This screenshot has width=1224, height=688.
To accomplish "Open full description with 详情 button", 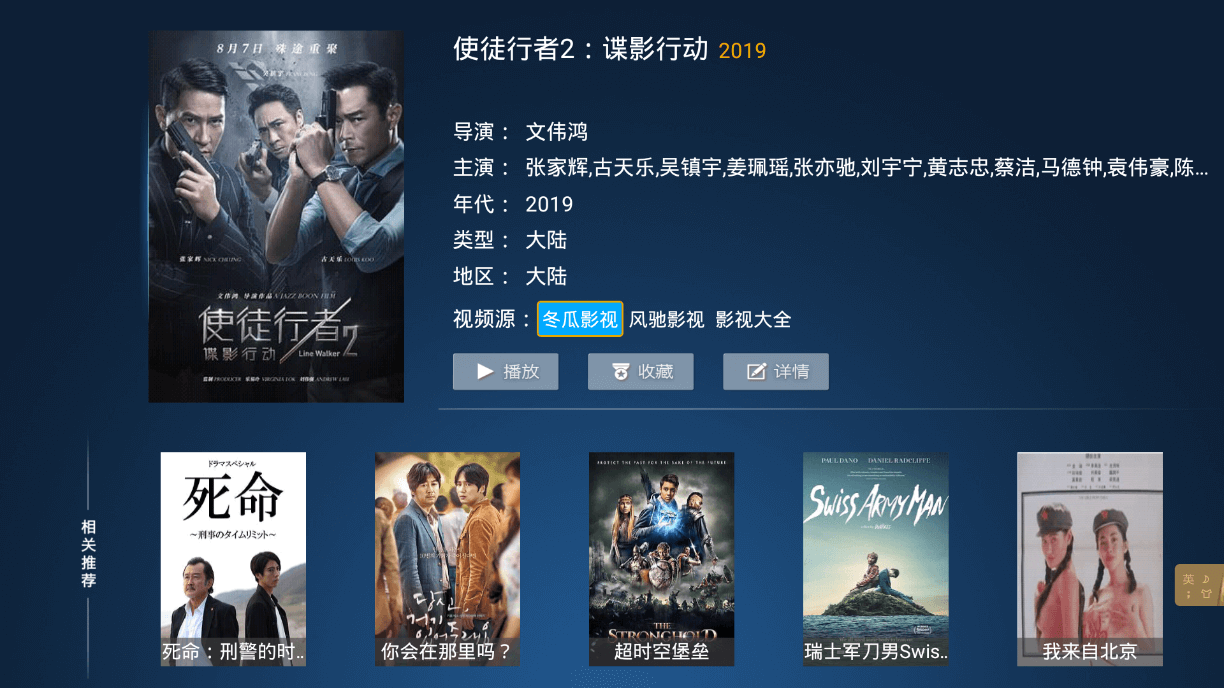I will 776,372.
